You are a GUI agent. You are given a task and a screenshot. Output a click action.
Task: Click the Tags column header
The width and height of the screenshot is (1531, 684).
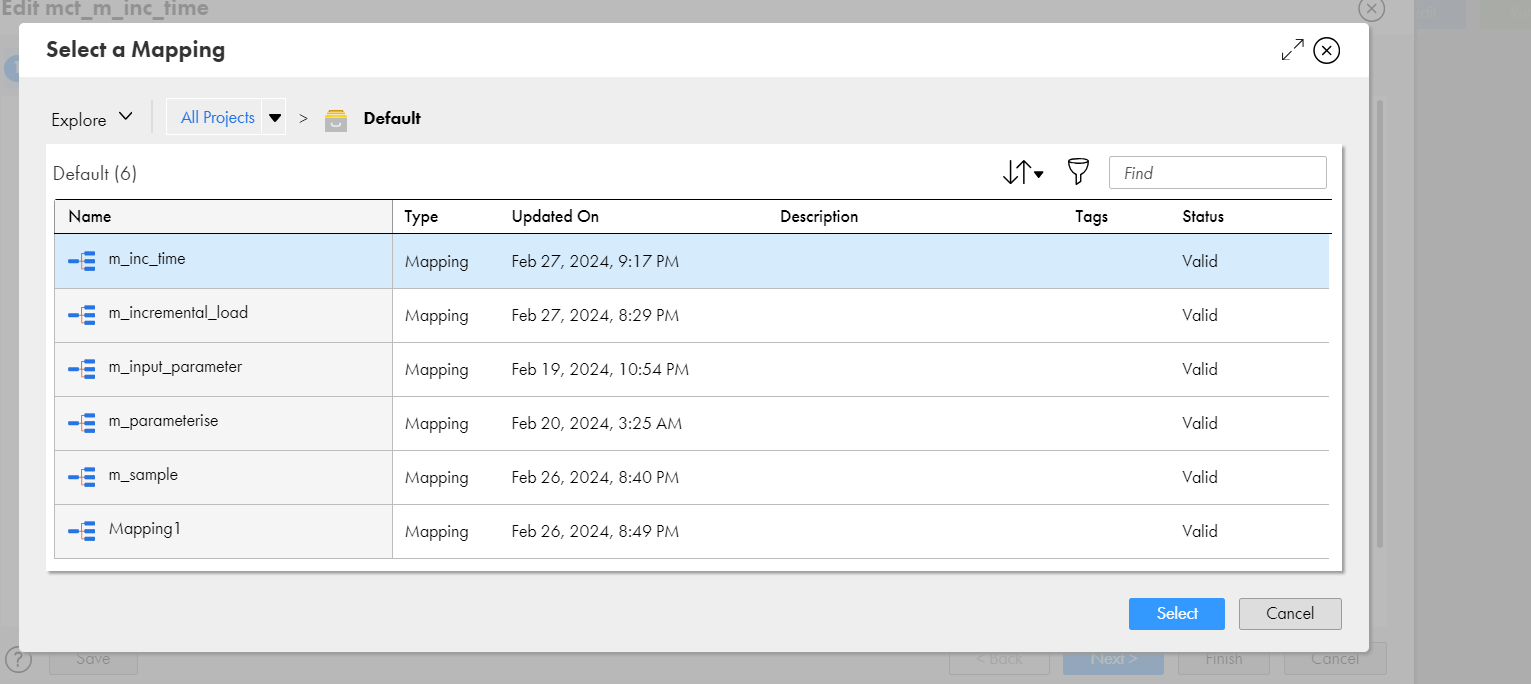[1091, 216]
